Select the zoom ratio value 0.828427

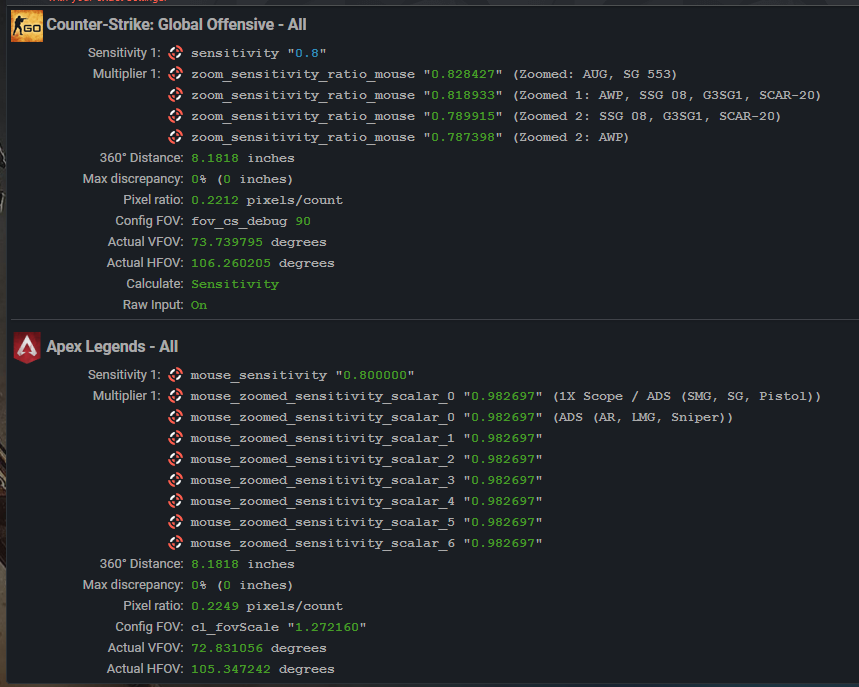click(x=463, y=74)
